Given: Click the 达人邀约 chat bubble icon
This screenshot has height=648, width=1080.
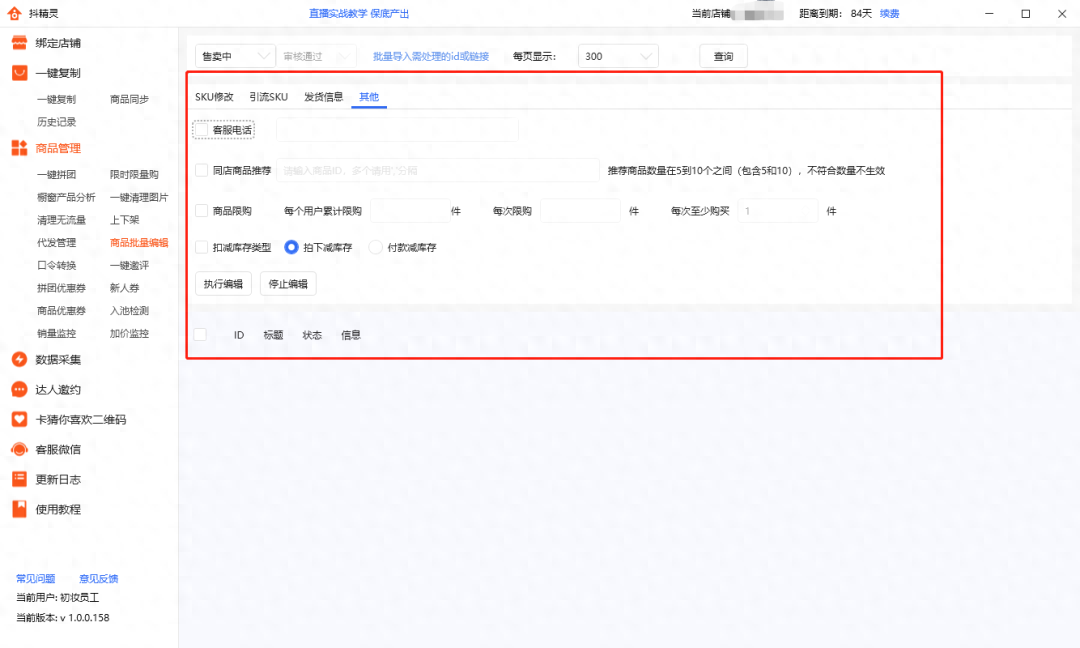Looking at the screenshot, I should pos(19,389).
